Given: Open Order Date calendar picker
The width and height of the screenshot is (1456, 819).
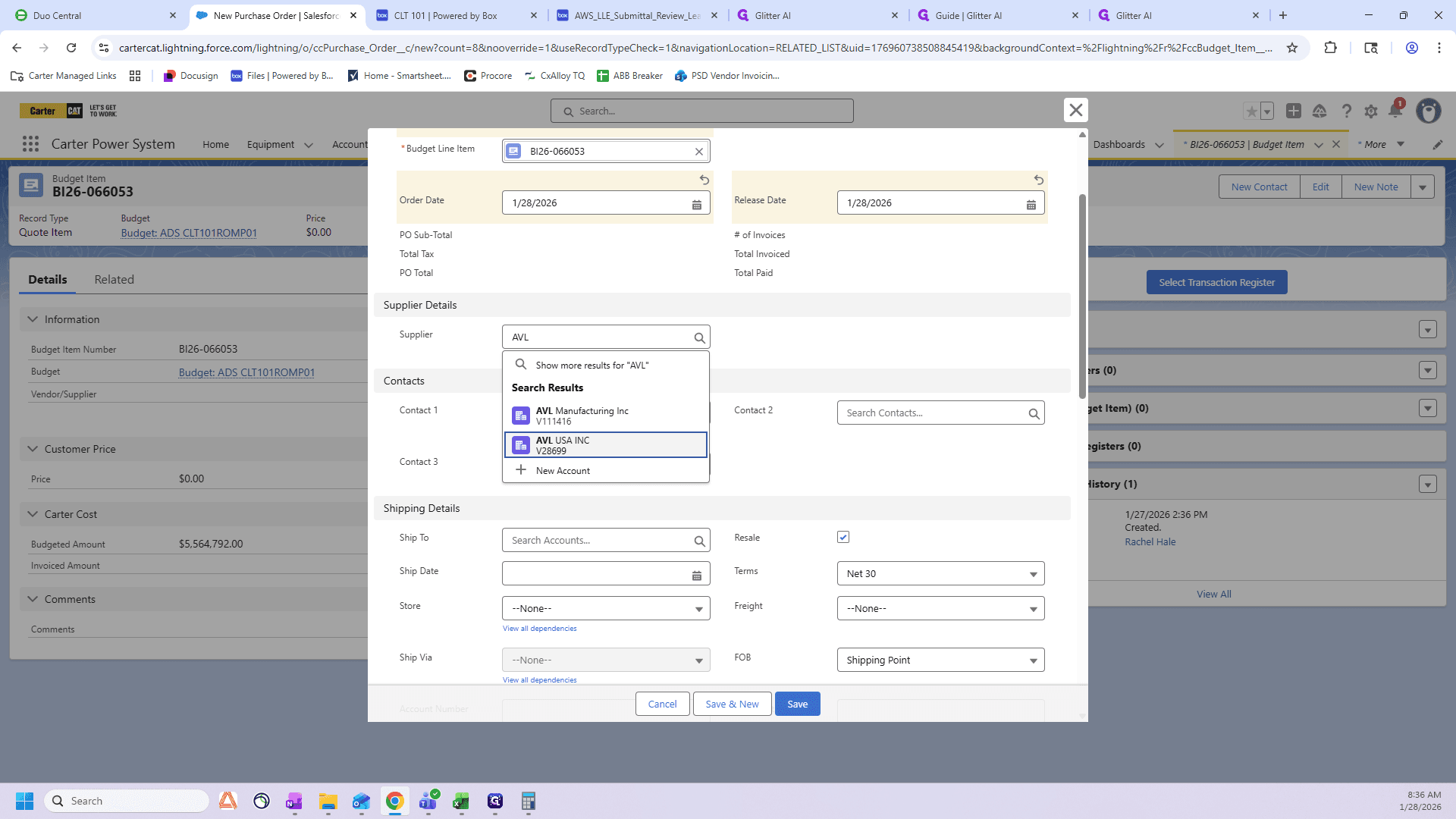Looking at the screenshot, I should 697,205.
